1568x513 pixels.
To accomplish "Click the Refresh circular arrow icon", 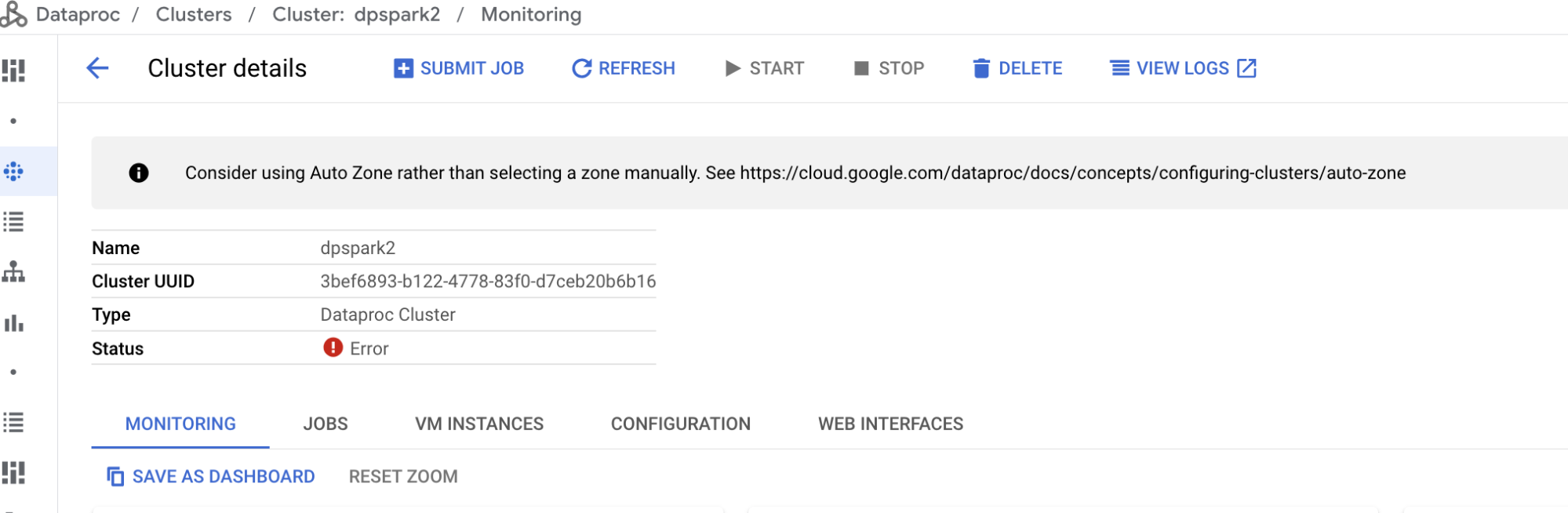I will coord(581,68).
